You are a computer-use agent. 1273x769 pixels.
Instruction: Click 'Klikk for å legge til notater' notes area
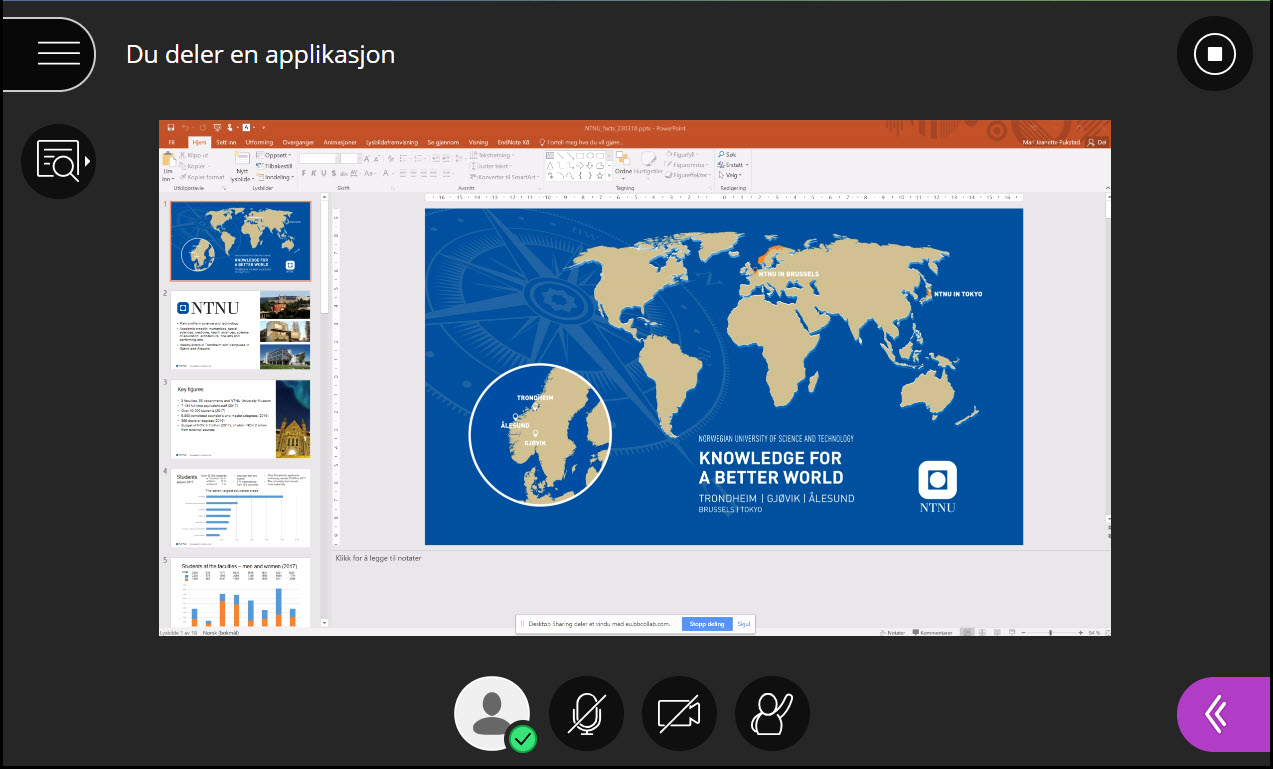[x=378, y=558]
